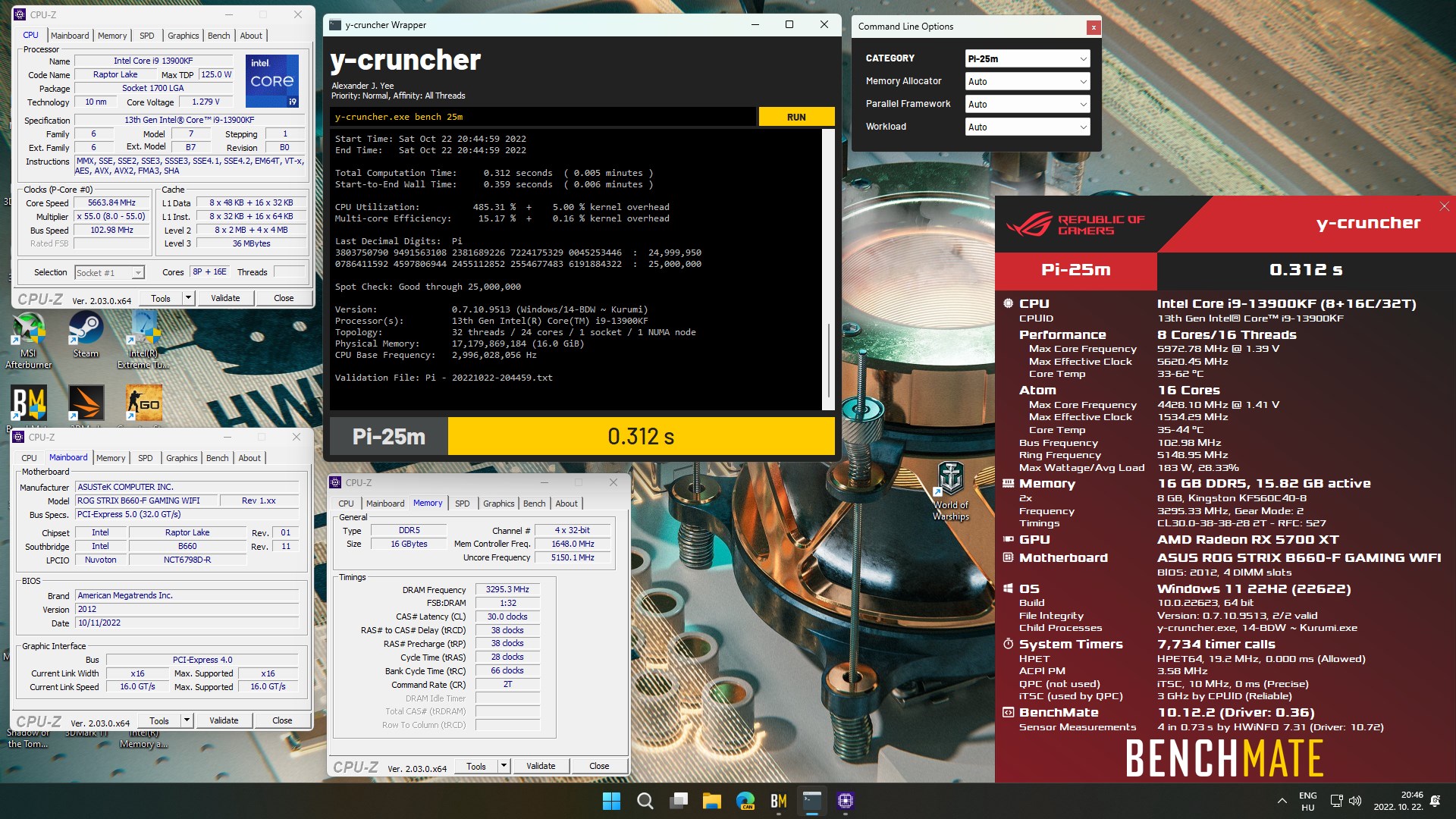
Task: Click Close in top CPU-Z window
Action: tap(284, 298)
